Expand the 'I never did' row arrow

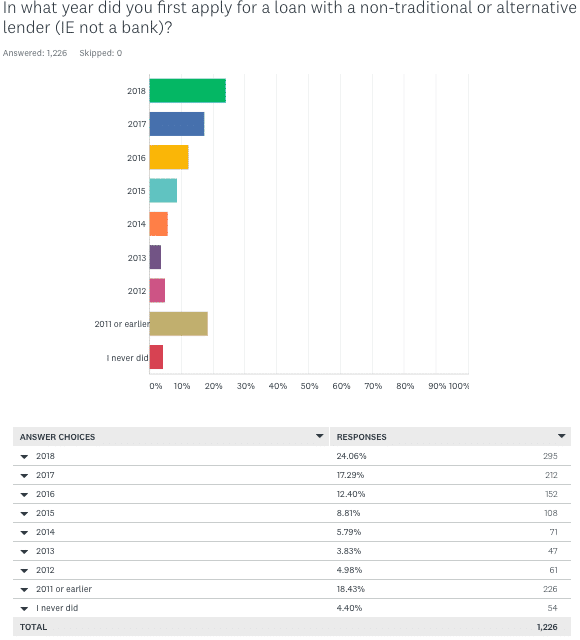tap(24, 609)
